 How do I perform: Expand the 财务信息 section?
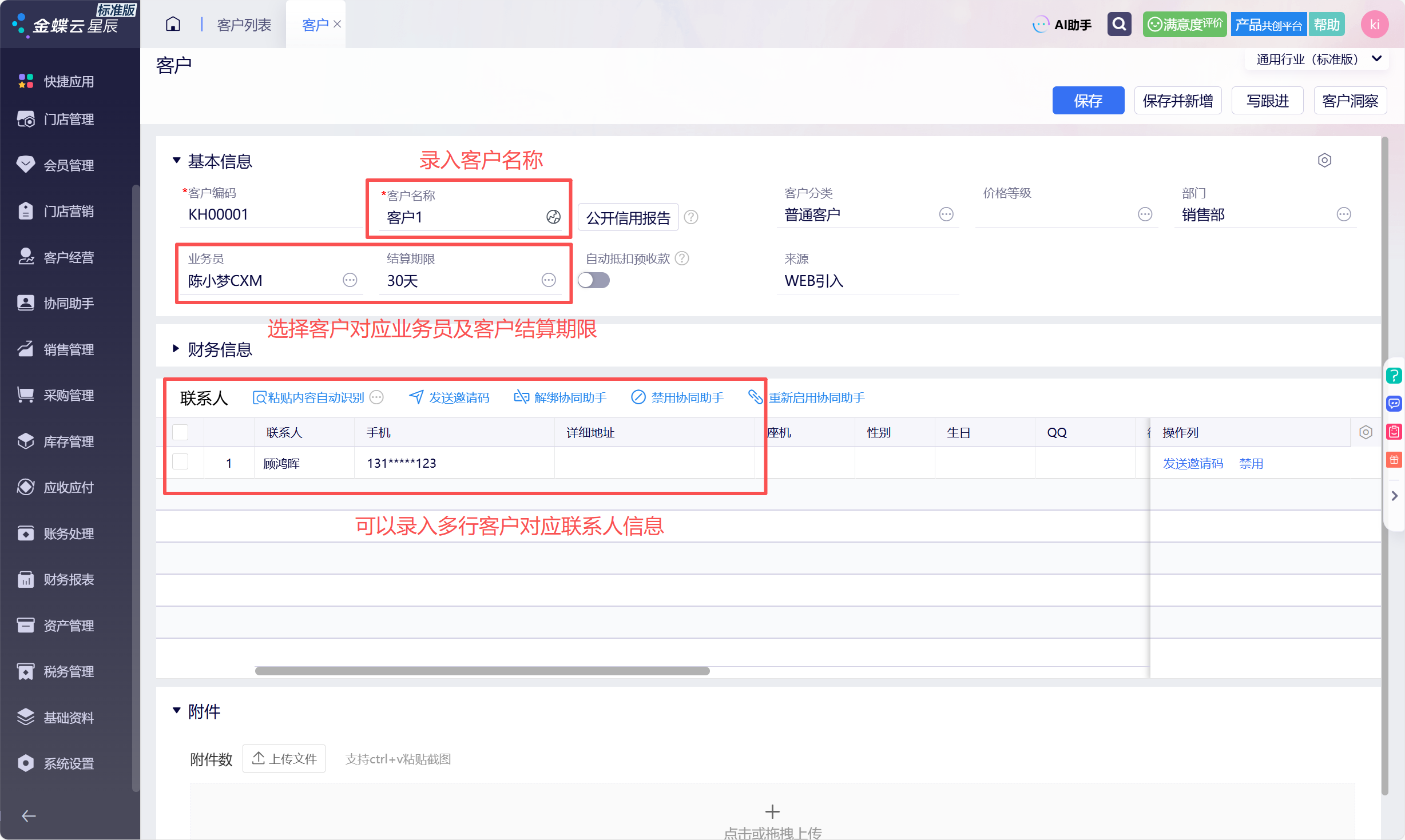pyautogui.click(x=212, y=349)
